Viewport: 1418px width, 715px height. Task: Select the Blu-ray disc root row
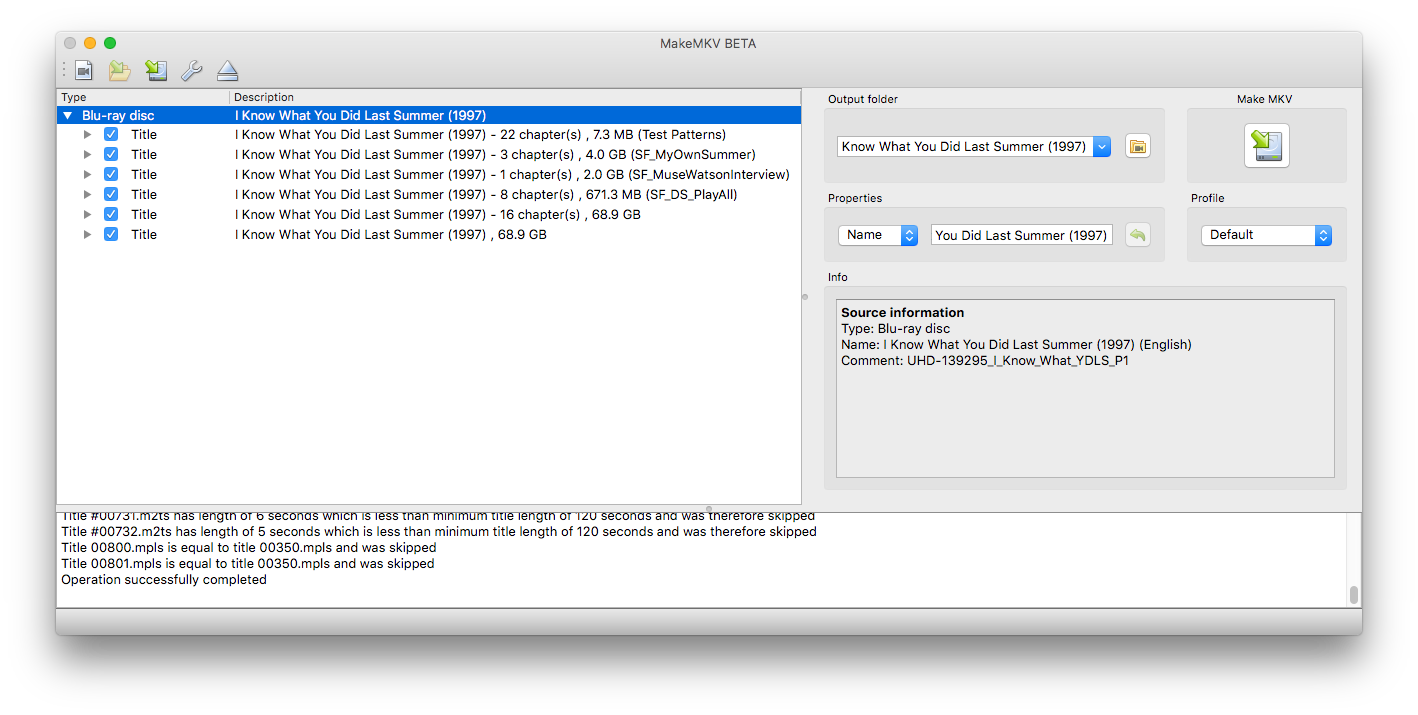429,116
